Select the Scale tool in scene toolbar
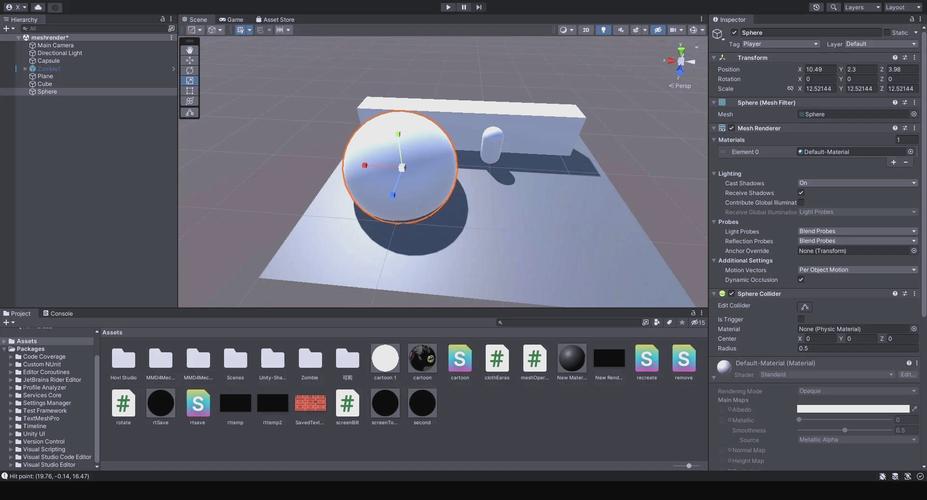This screenshot has width=927, height=500. point(189,80)
